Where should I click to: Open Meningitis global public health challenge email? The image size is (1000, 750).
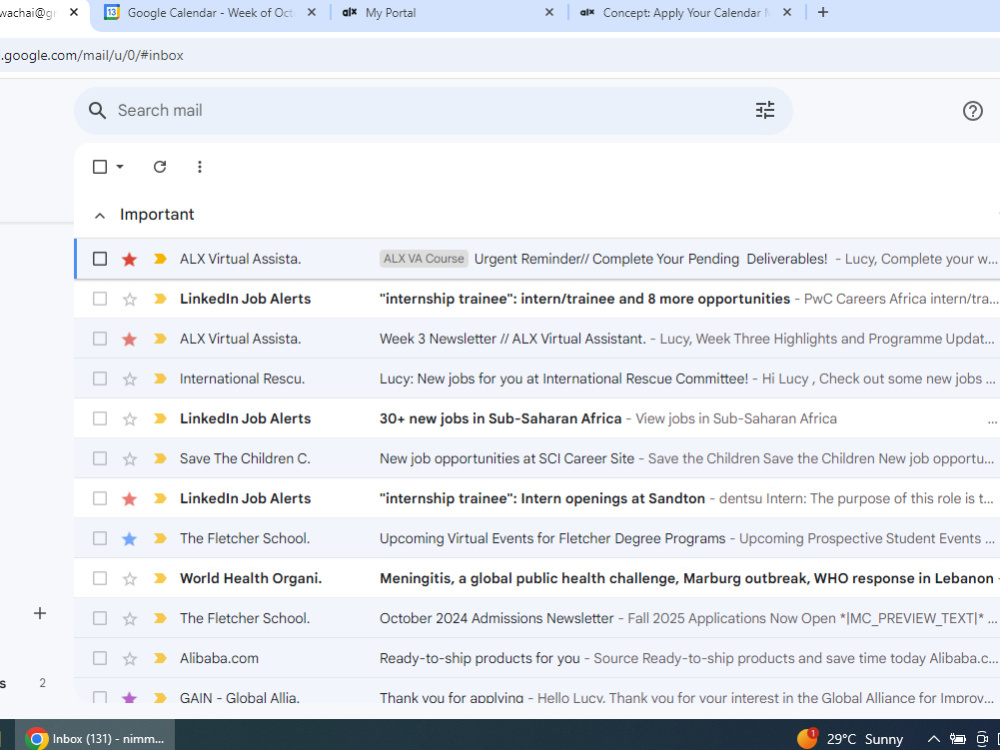pyautogui.click(x=537, y=578)
